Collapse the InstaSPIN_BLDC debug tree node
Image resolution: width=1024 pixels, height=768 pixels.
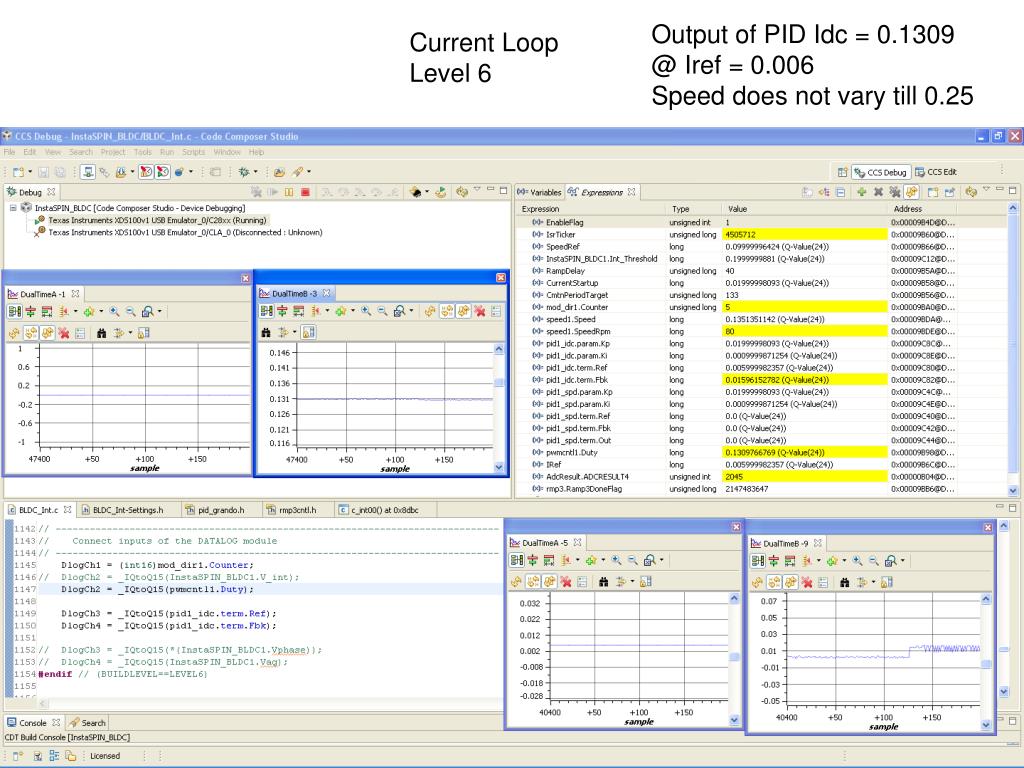tap(12, 208)
